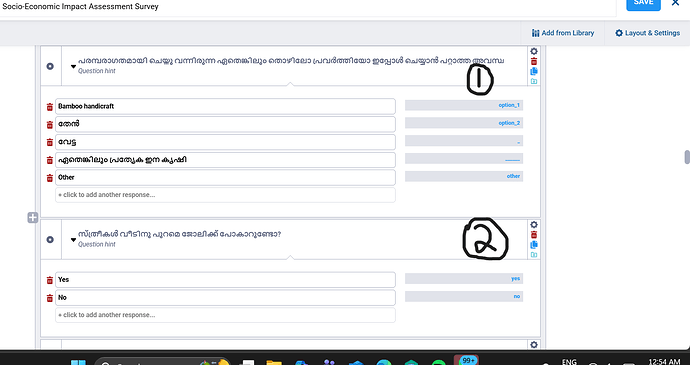The height and width of the screenshot is (365, 690).
Task: Edit the തേൻ option label
Action: tap(225, 124)
